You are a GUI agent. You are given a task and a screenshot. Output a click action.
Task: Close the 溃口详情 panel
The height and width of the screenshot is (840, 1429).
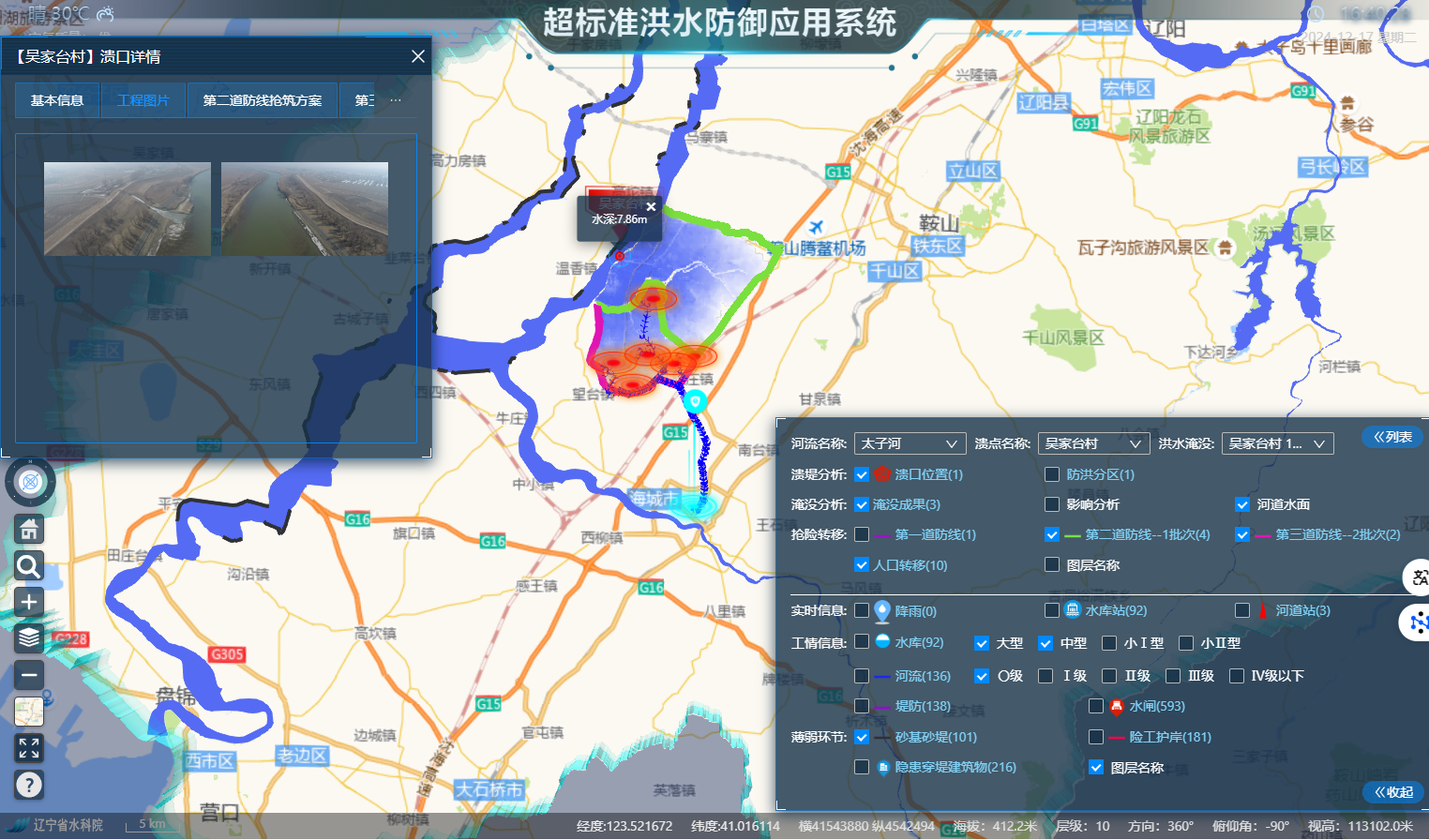coord(418,56)
